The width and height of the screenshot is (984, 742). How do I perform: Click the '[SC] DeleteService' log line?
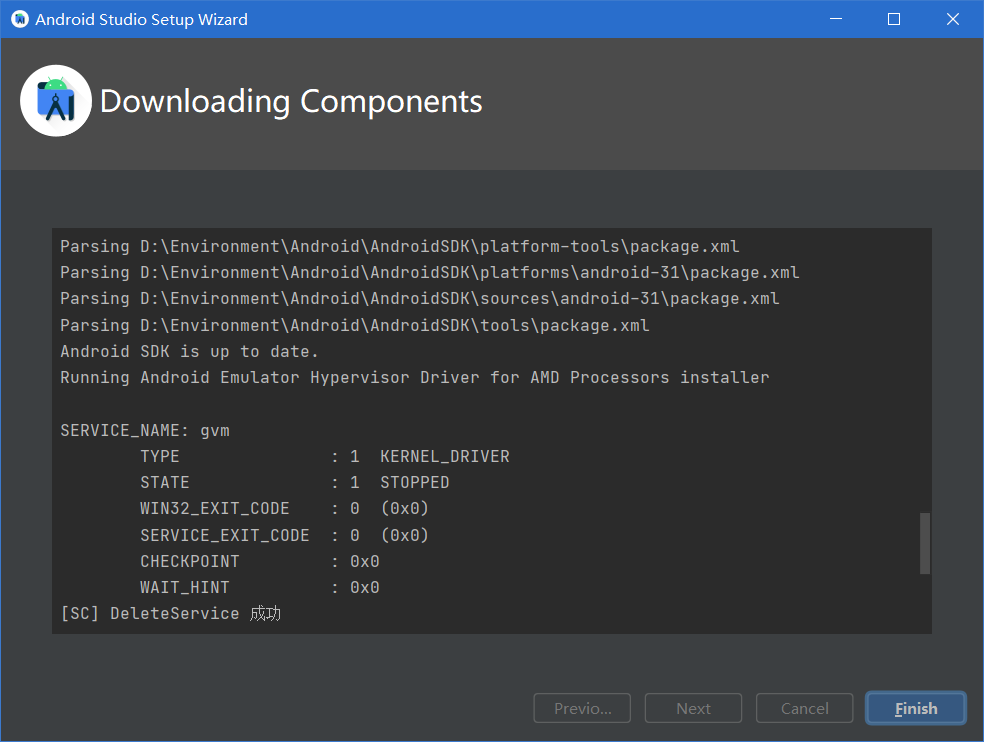coord(170,613)
